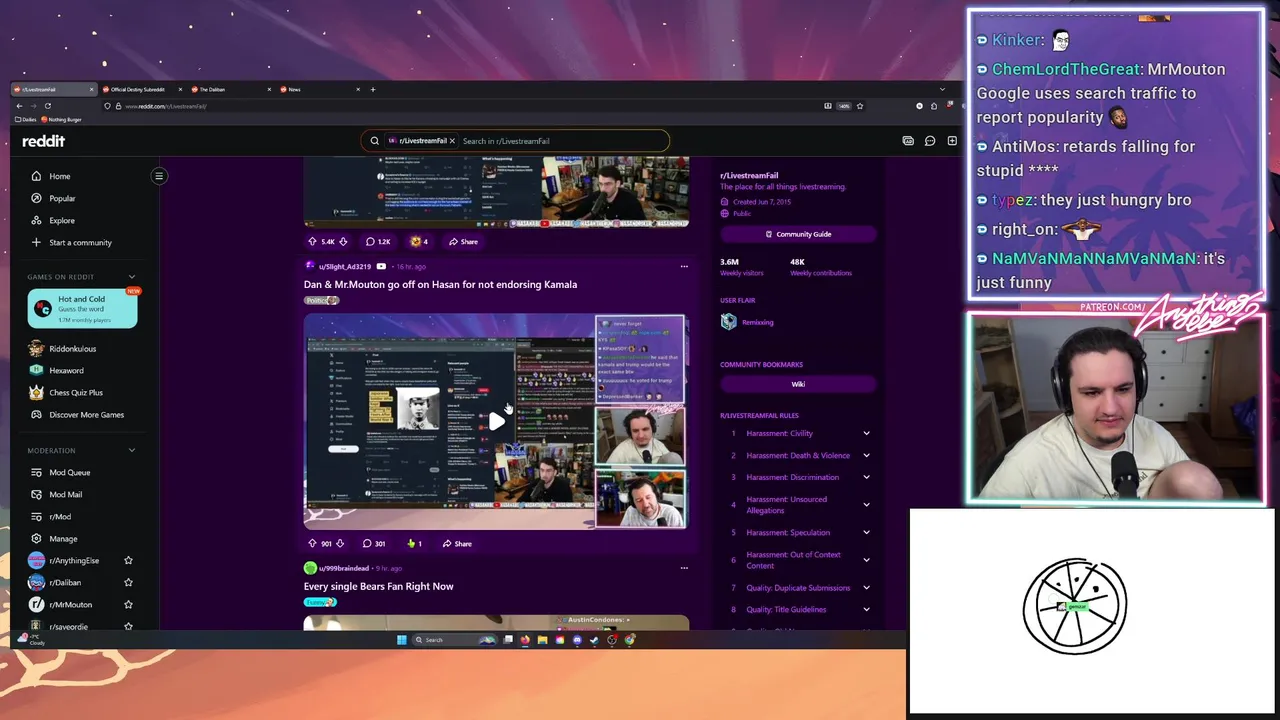This screenshot has height=720, width=1280.
Task: Upvote the Dan & Mr.Mouton post
Action: [x=312, y=543]
